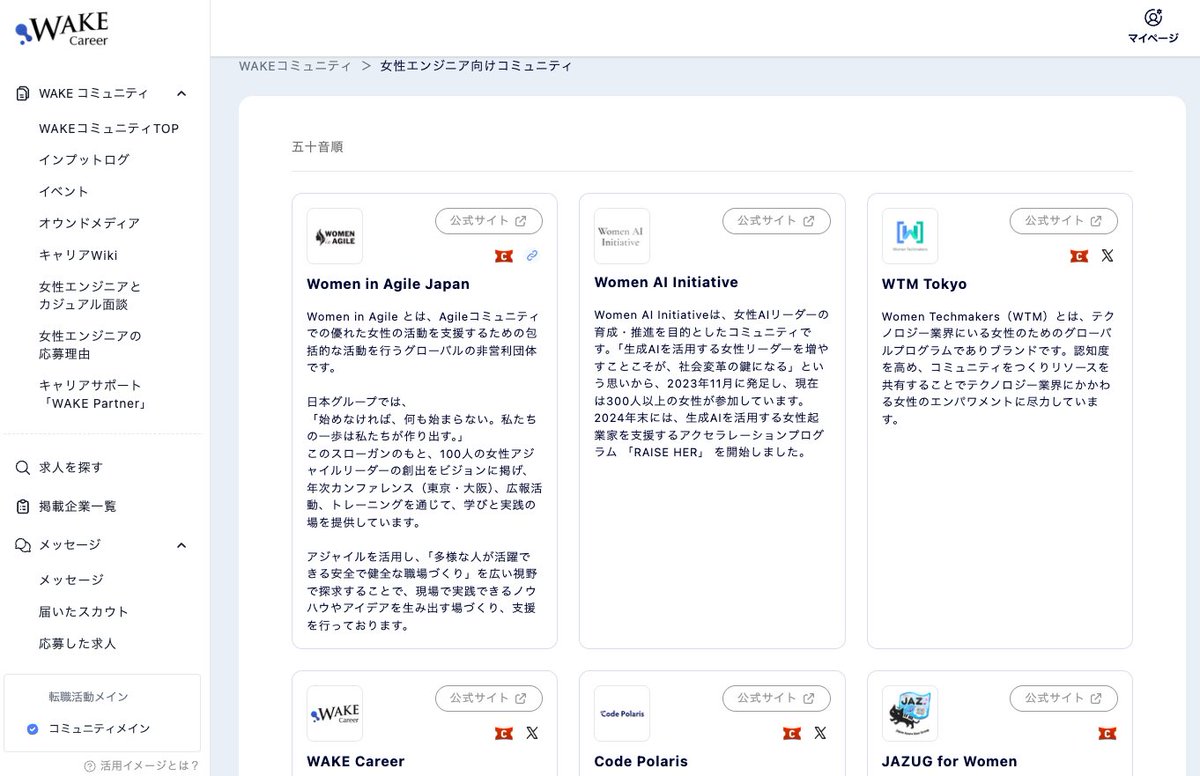Go to イベント page

tap(64, 192)
